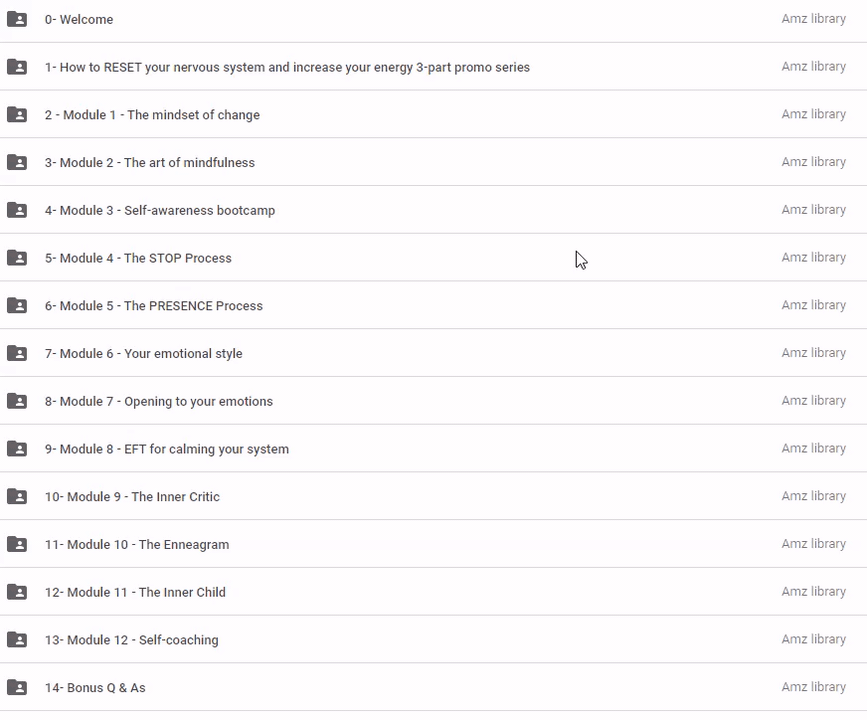The image size is (867, 720).
Task: Click the shared folder icon next to Module 3
Action: coord(17,210)
